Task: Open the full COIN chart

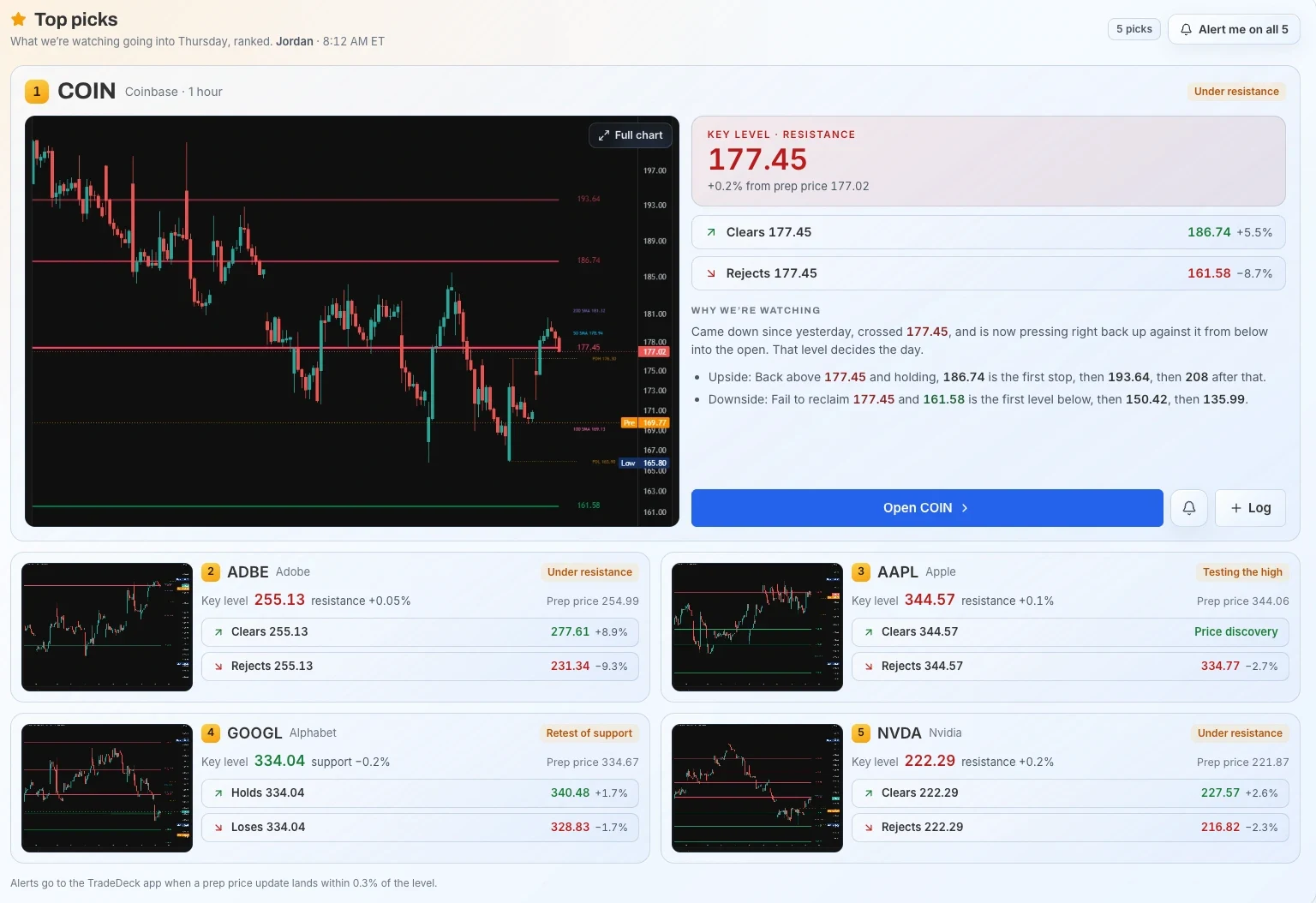Action: tap(631, 135)
